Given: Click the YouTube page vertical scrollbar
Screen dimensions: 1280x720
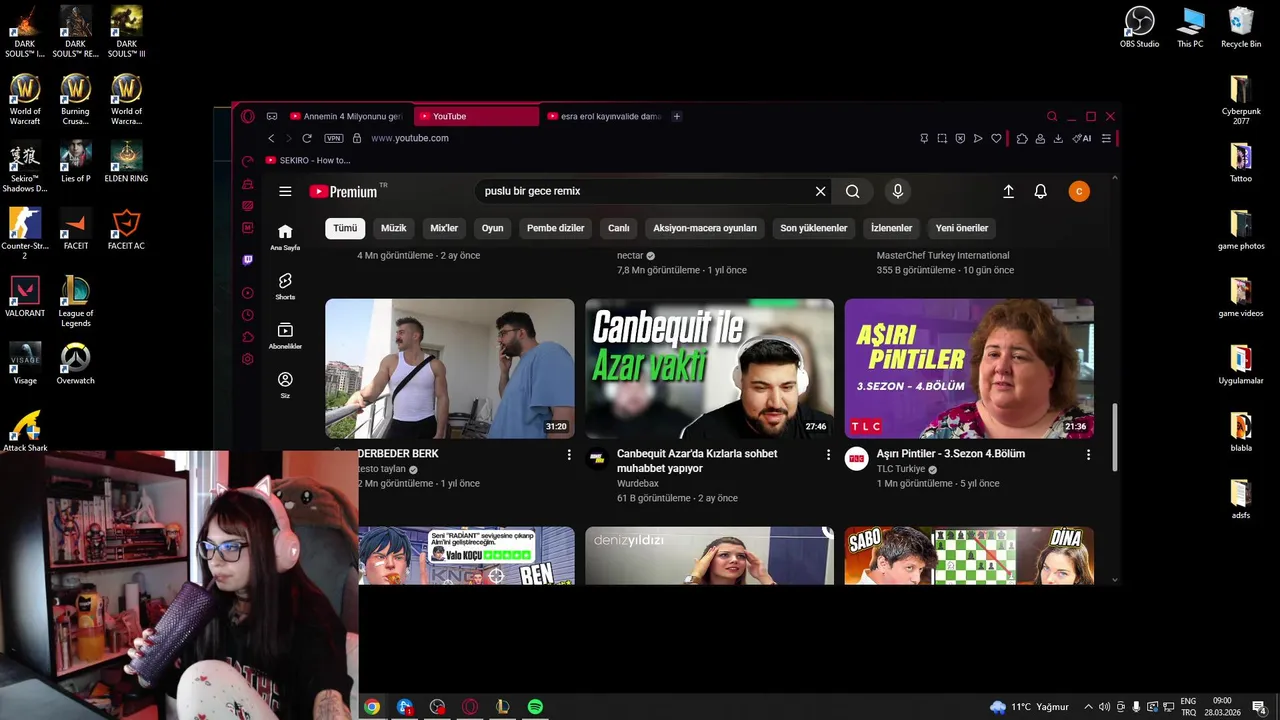Looking at the screenshot, I should [1115, 437].
